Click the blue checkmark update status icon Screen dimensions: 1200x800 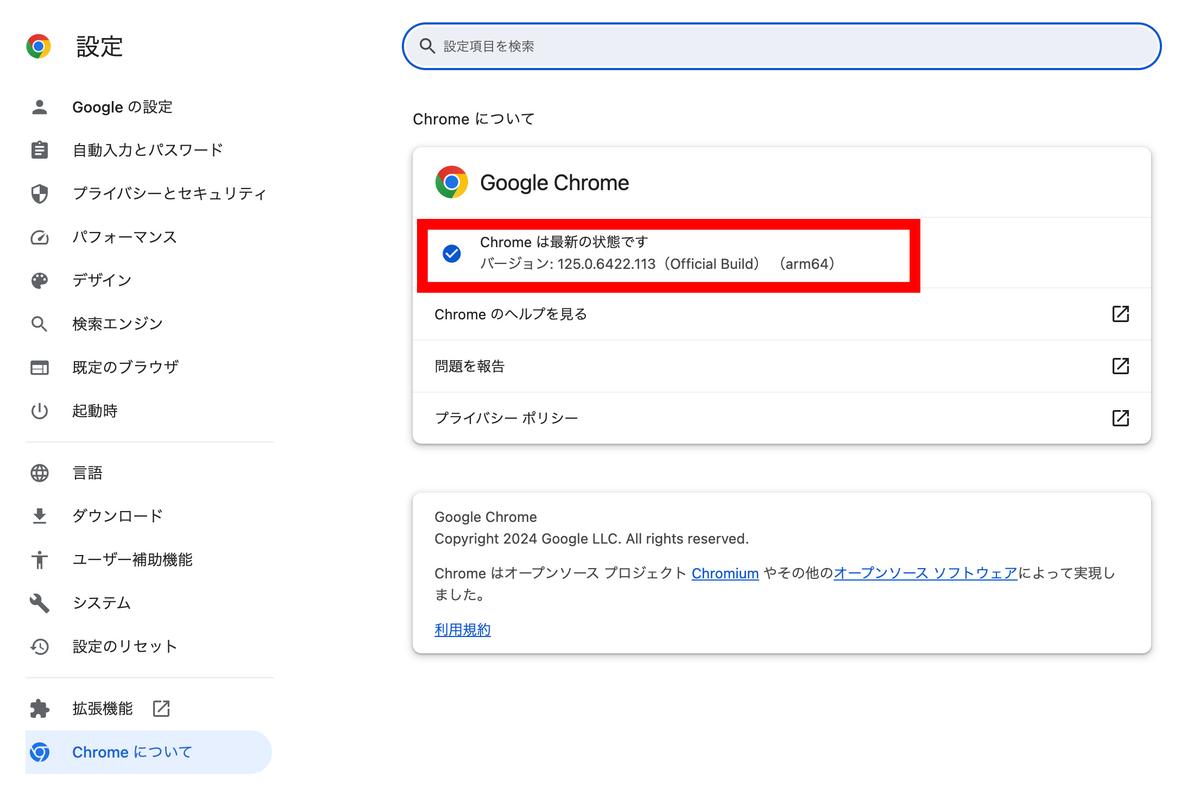pos(451,253)
